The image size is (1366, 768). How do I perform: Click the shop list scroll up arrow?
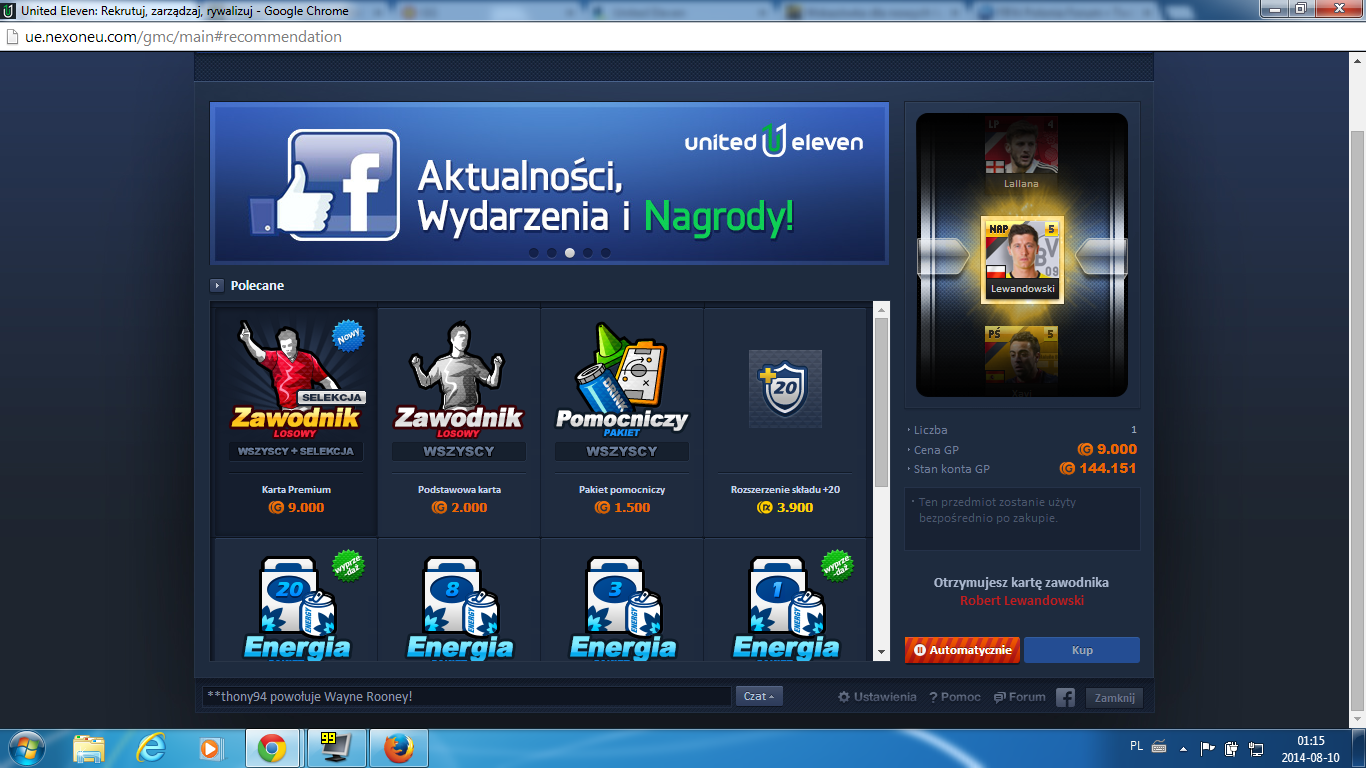pos(881,309)
